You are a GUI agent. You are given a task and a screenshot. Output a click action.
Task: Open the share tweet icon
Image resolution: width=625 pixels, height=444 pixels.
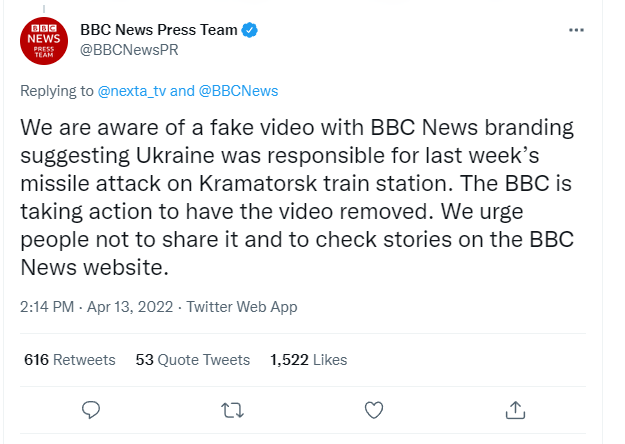[515, 409]
